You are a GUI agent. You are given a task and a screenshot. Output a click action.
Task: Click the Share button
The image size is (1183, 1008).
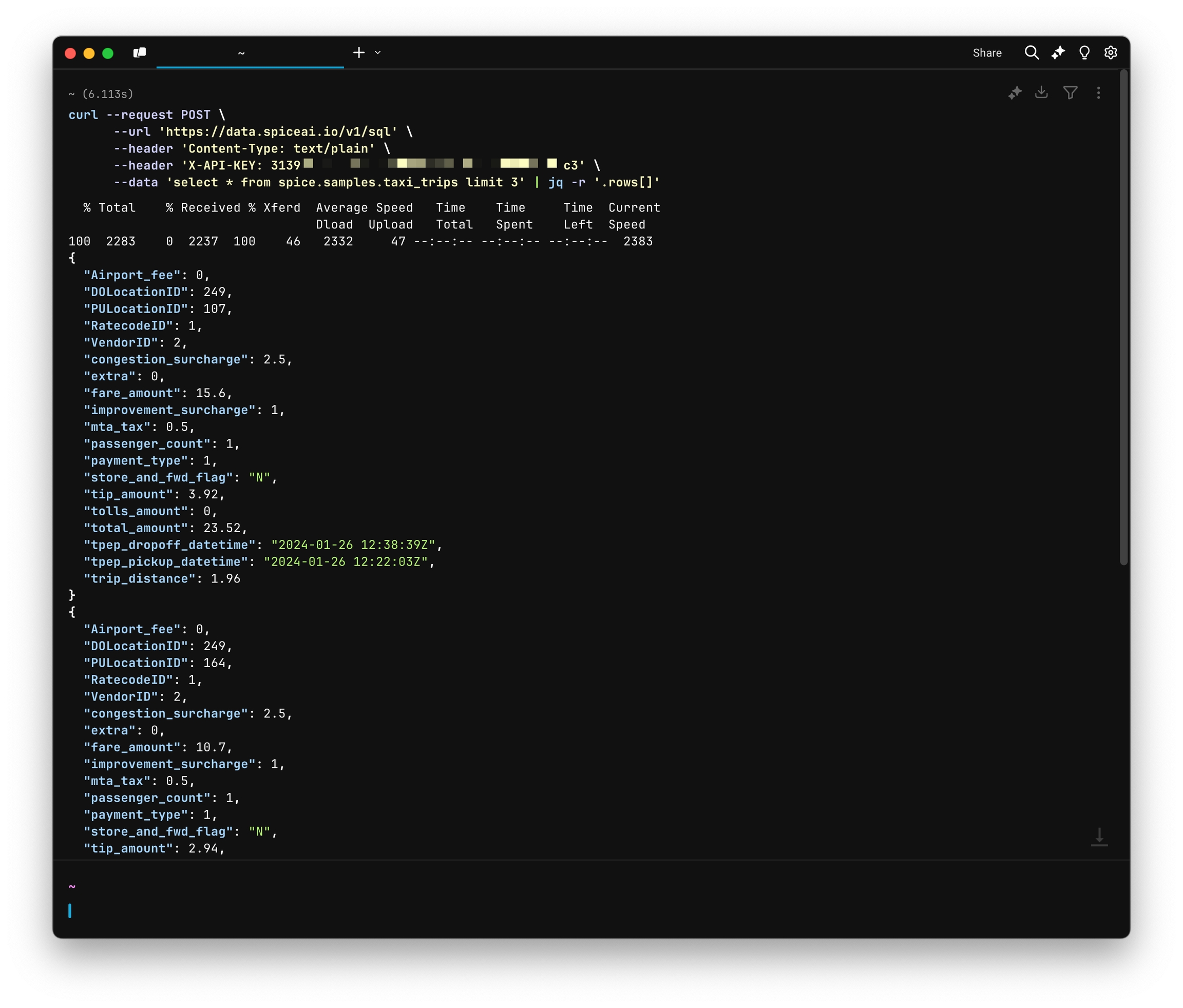(986, 53)
